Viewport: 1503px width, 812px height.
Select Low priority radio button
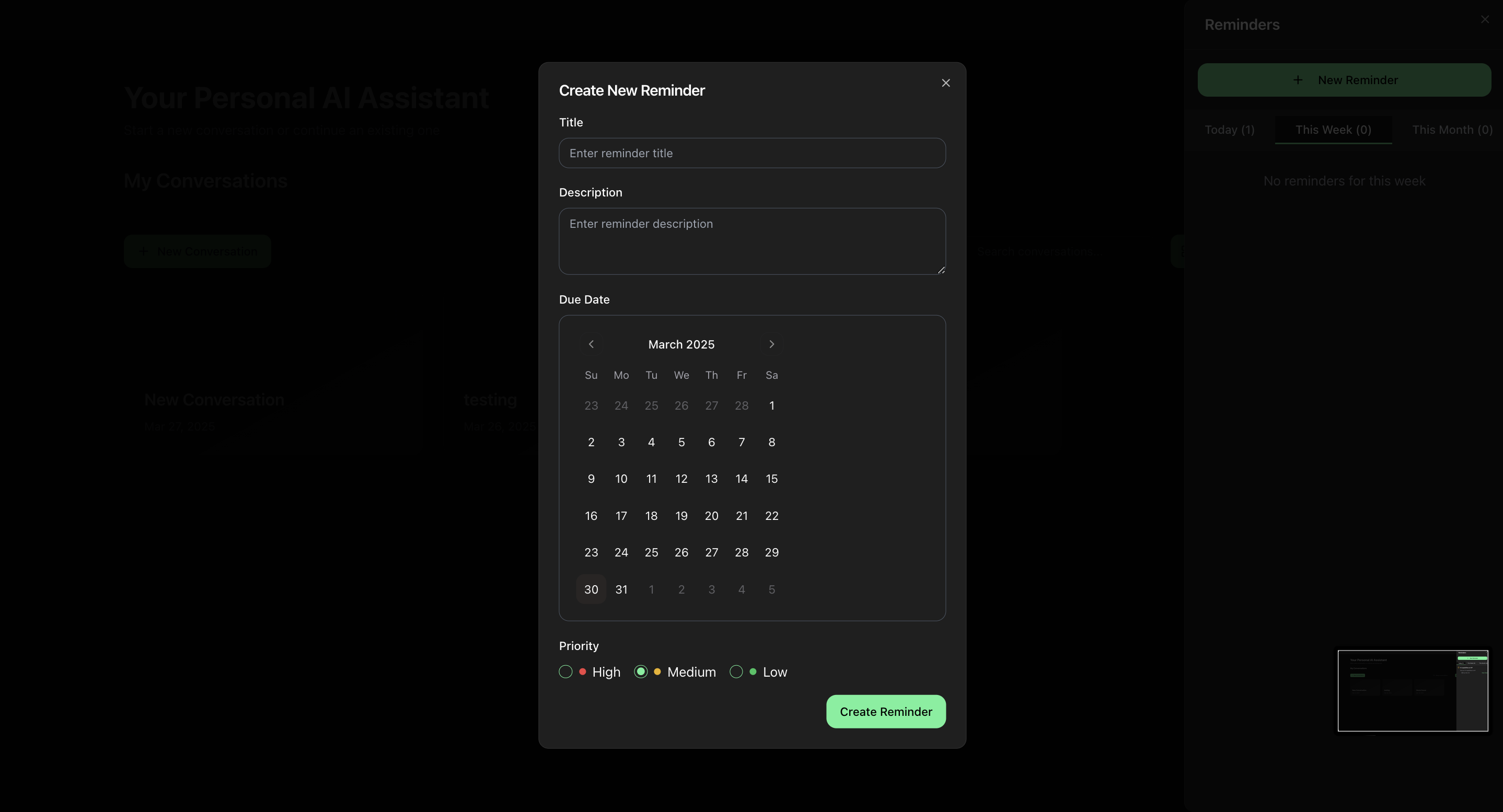tap(736, 672)
